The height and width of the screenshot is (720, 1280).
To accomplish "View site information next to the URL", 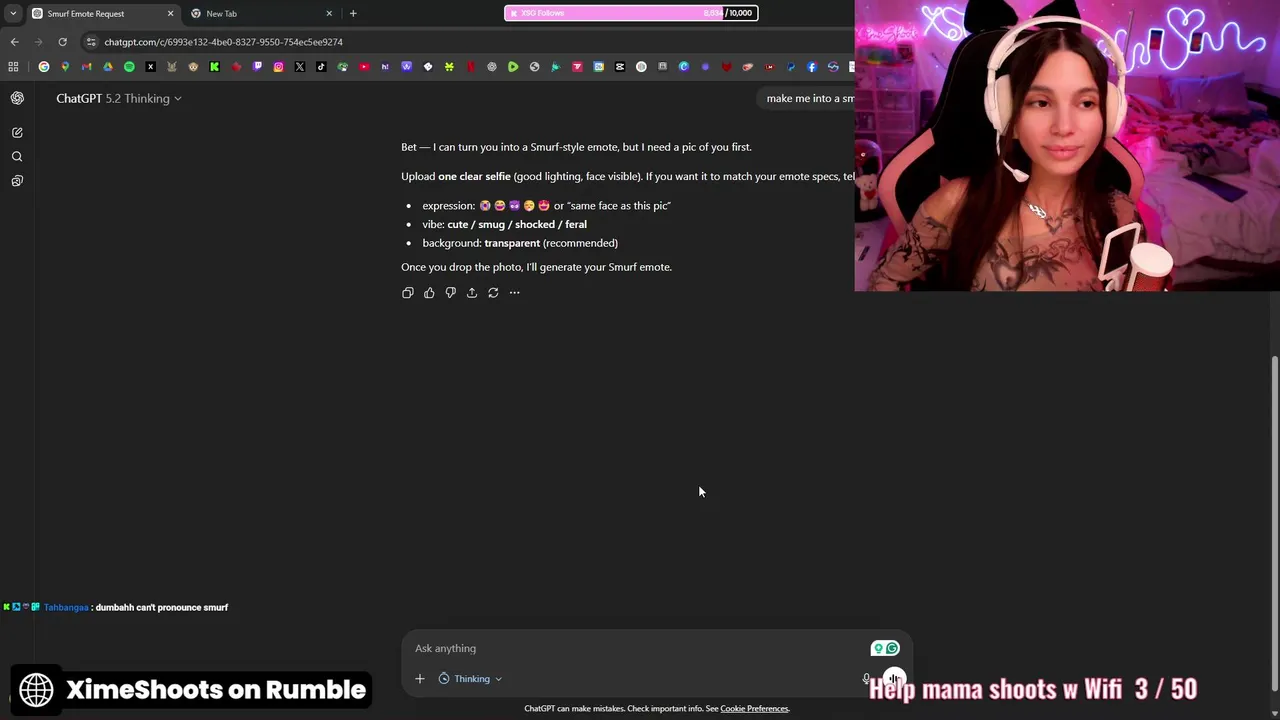I will [x=91, y=42].
